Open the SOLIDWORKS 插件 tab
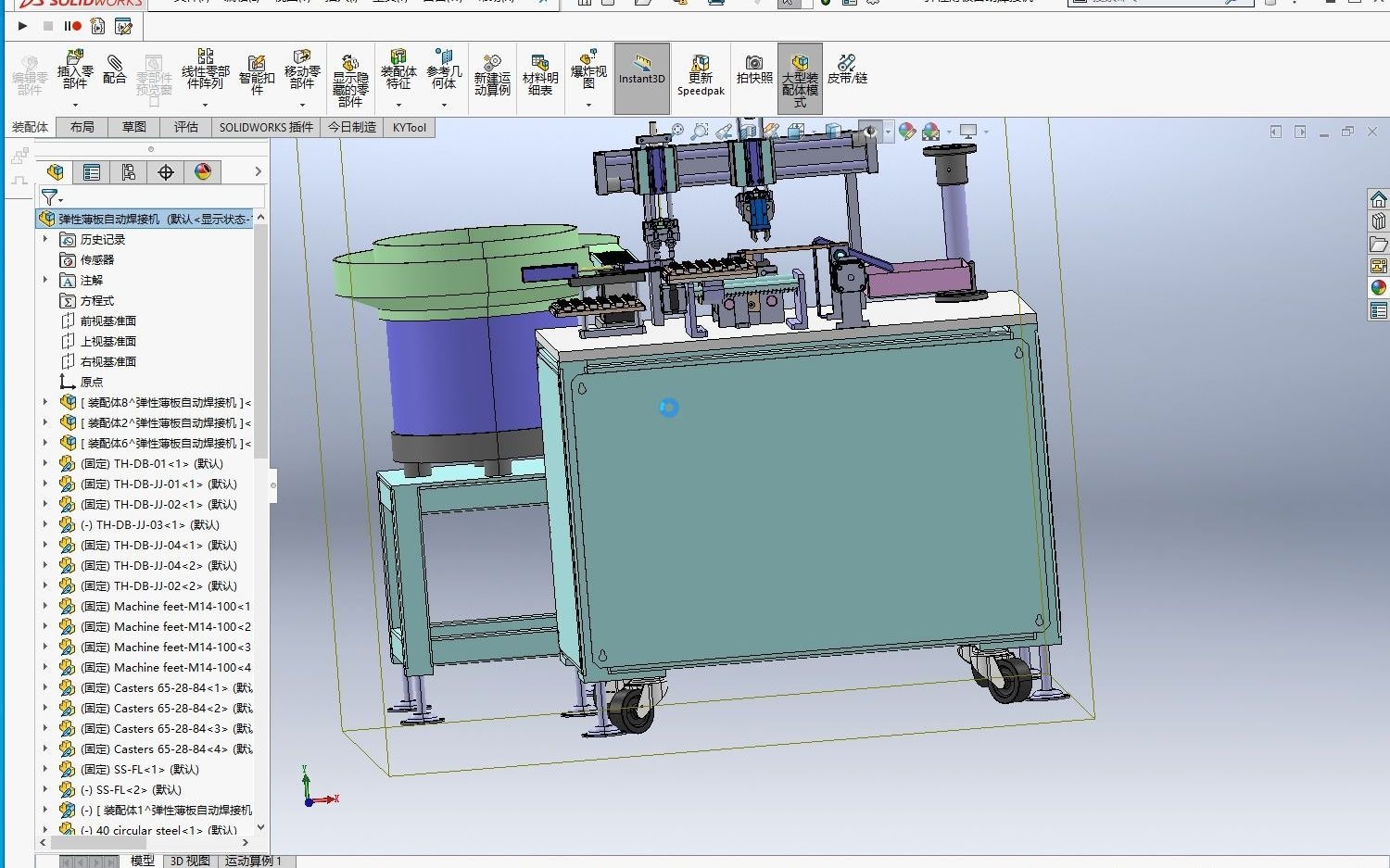This screenshot has height=868, width=1390. (266, 127)
